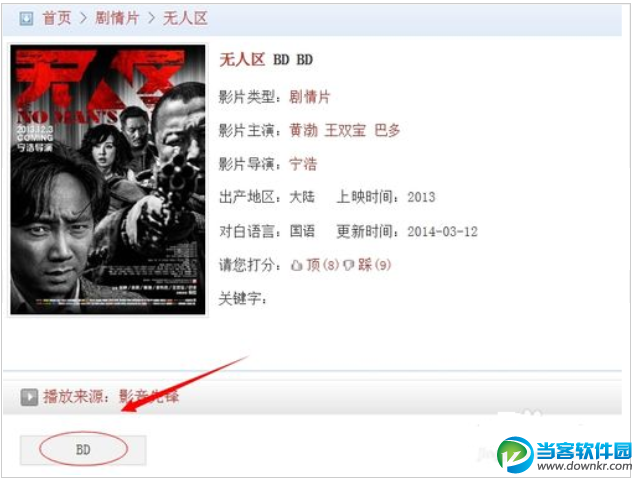The image size is (633, 480).
Task: View actor 王双宝 link
Action: [x=345, y=130]
